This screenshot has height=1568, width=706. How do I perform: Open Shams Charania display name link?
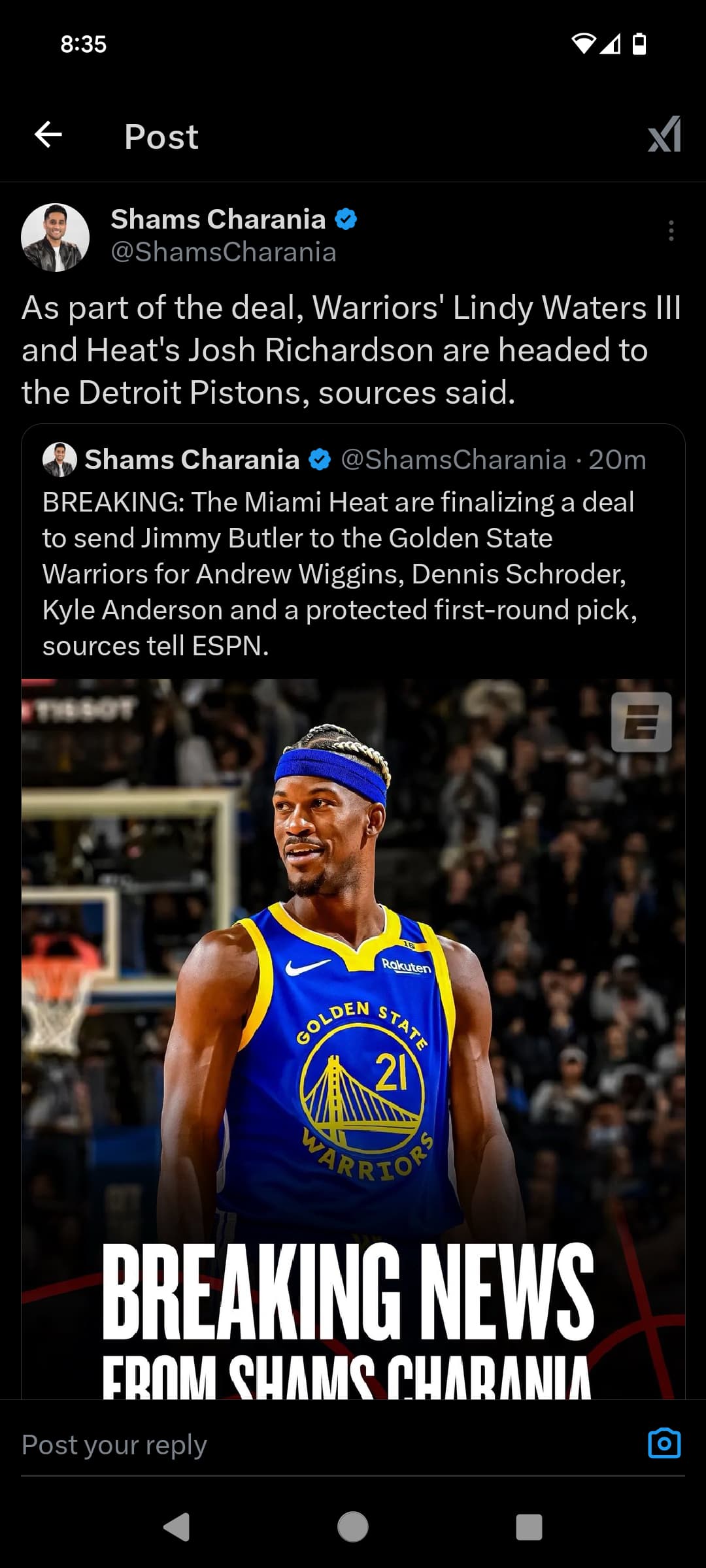[x=218, y=220]
